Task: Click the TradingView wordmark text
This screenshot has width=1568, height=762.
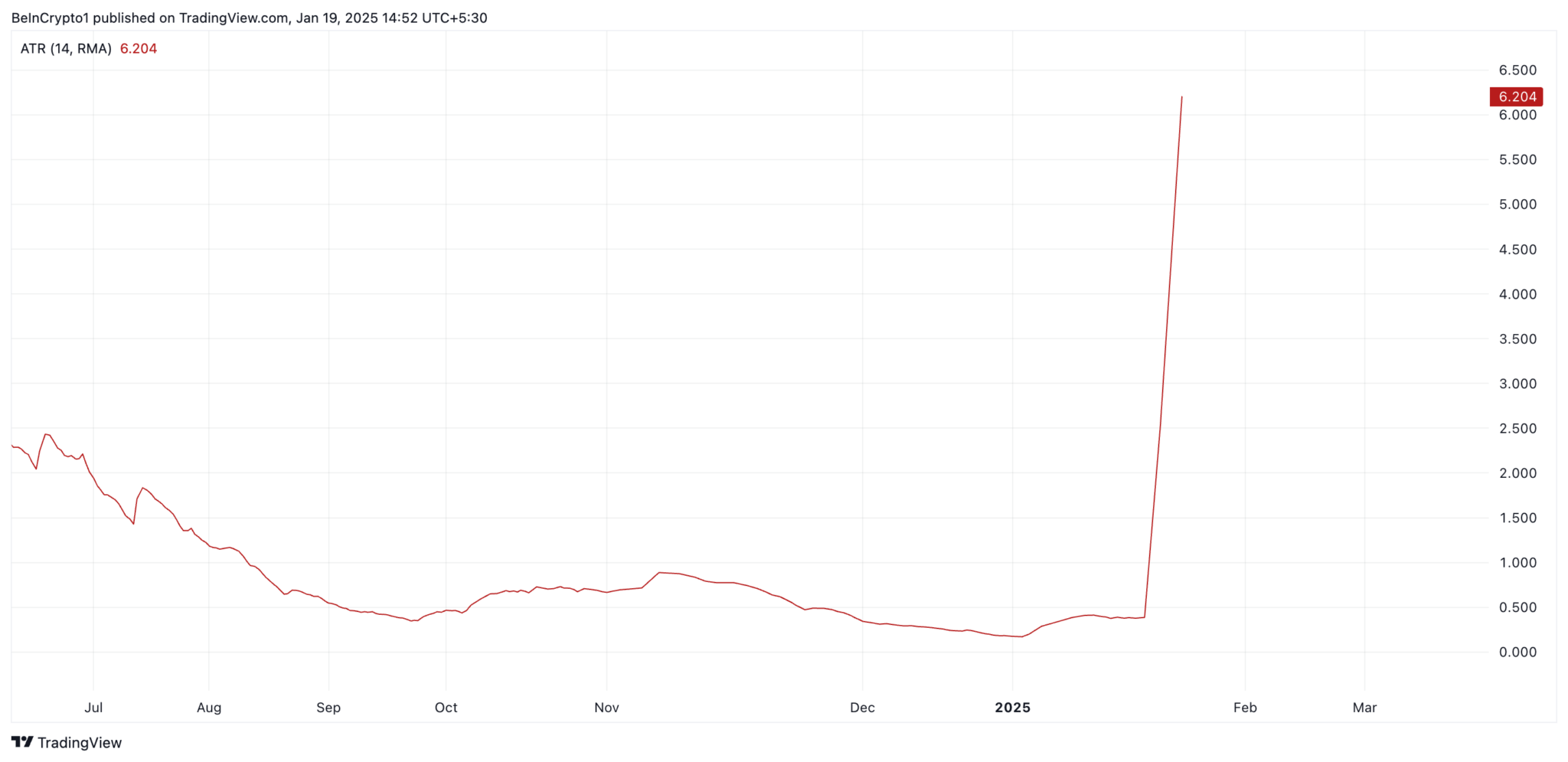Action: (80, 743)
